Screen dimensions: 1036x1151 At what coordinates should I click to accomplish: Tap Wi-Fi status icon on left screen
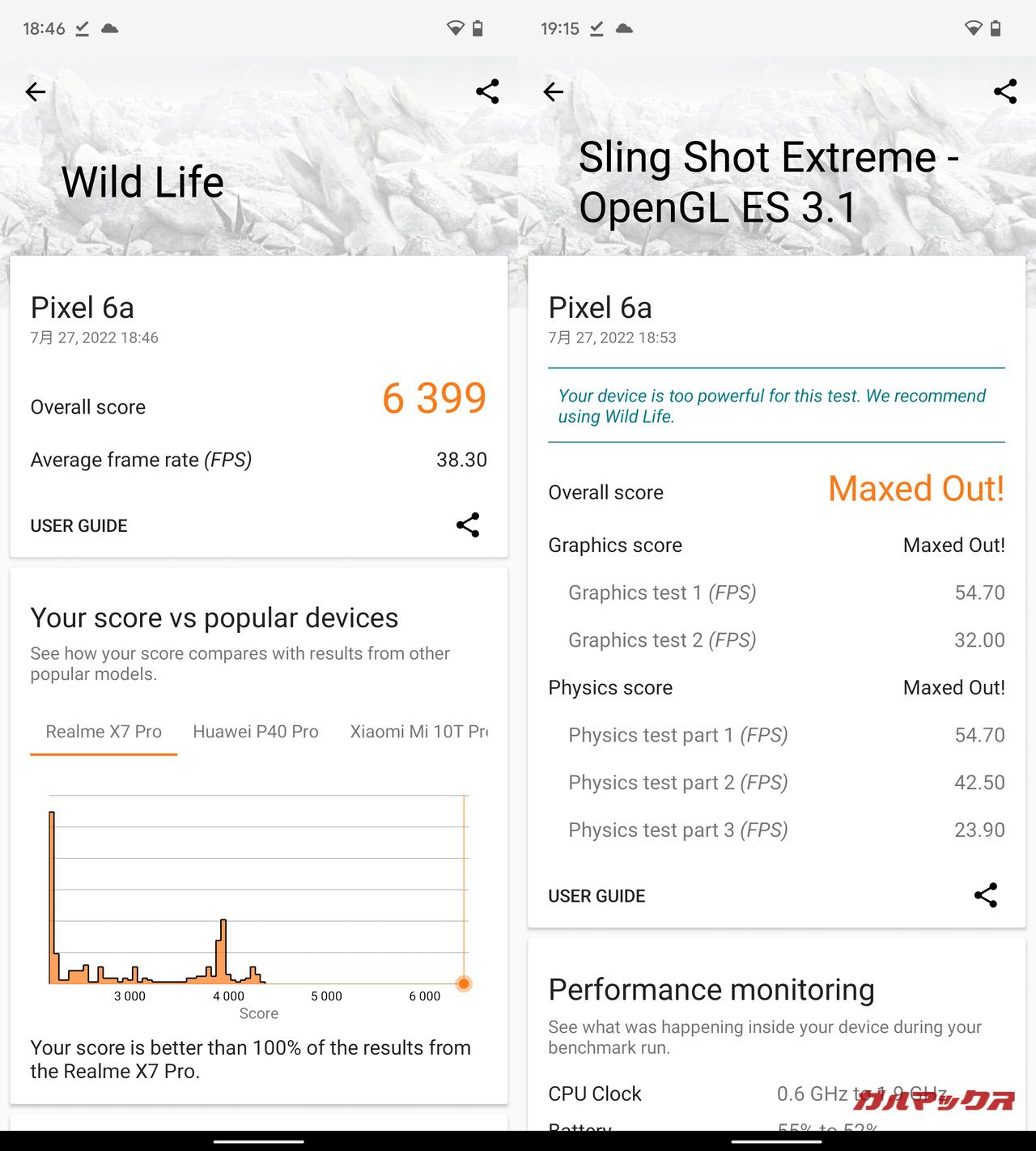click(x=455, y=29)
